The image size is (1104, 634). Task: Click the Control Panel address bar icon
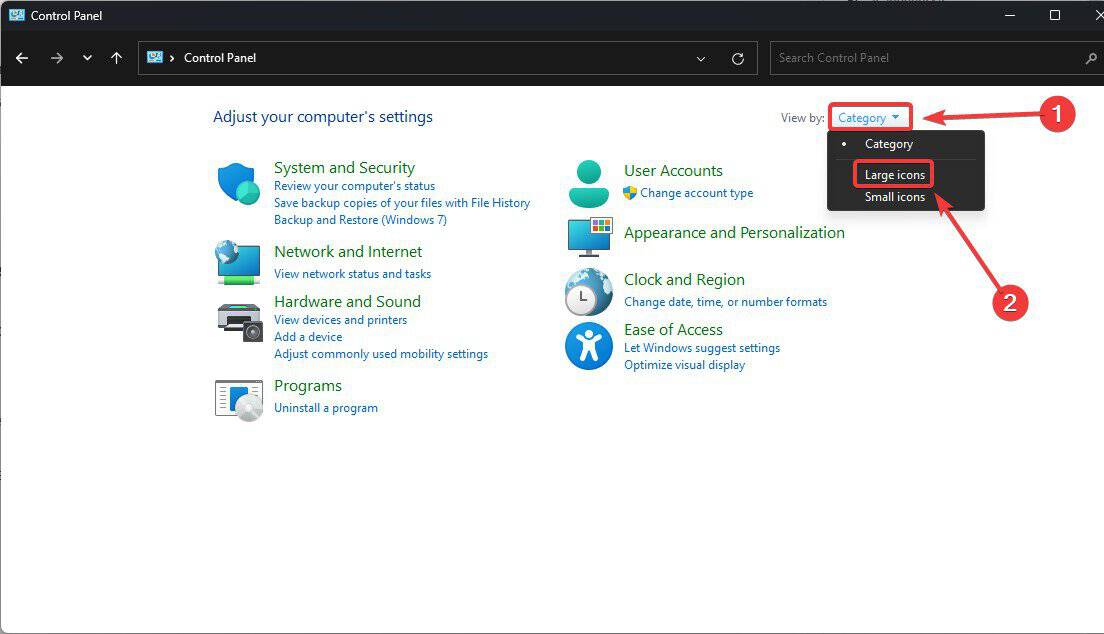click(x=155, y=57)
